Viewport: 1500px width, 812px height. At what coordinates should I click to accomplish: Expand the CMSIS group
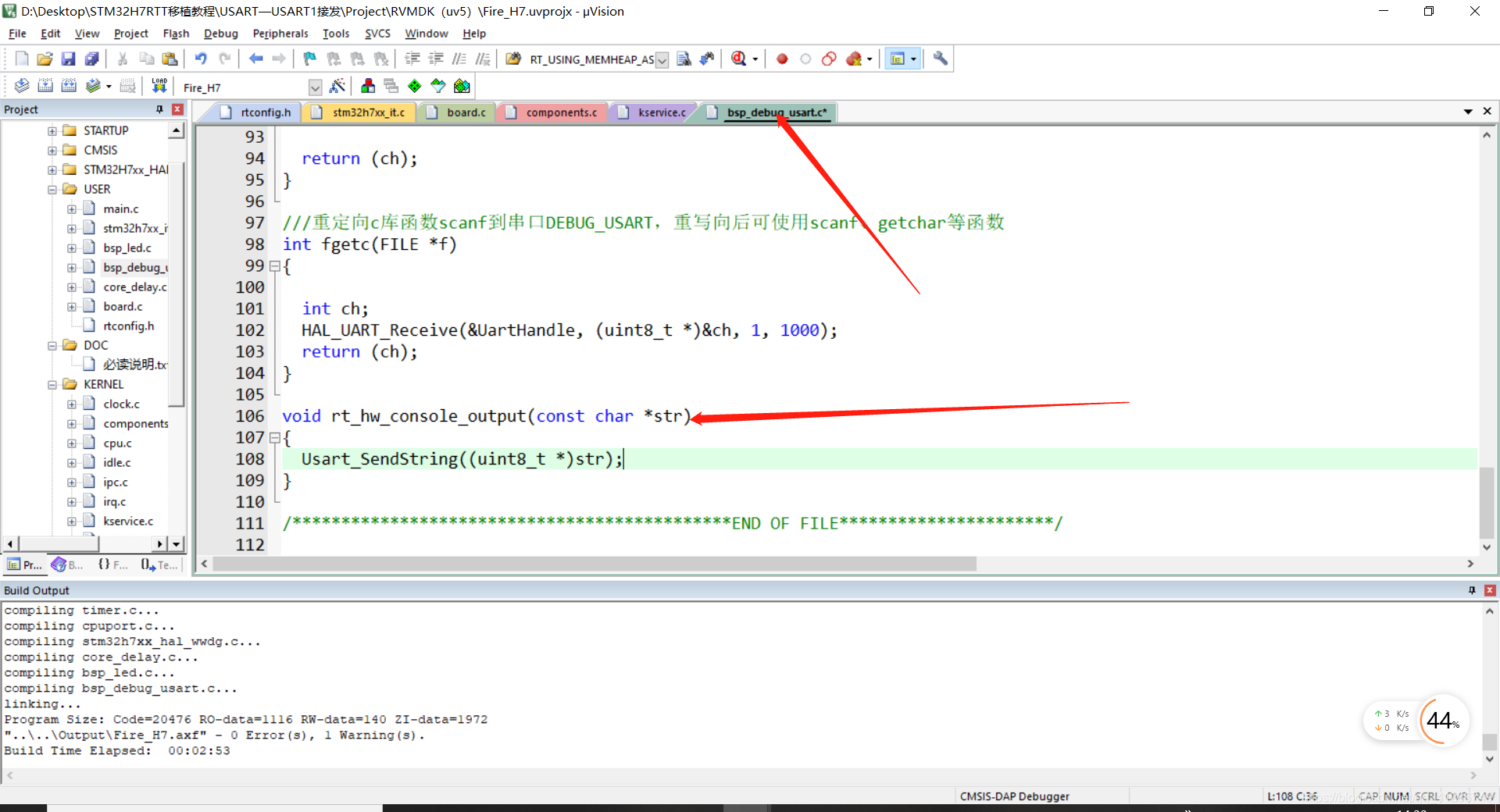[52, 150]
